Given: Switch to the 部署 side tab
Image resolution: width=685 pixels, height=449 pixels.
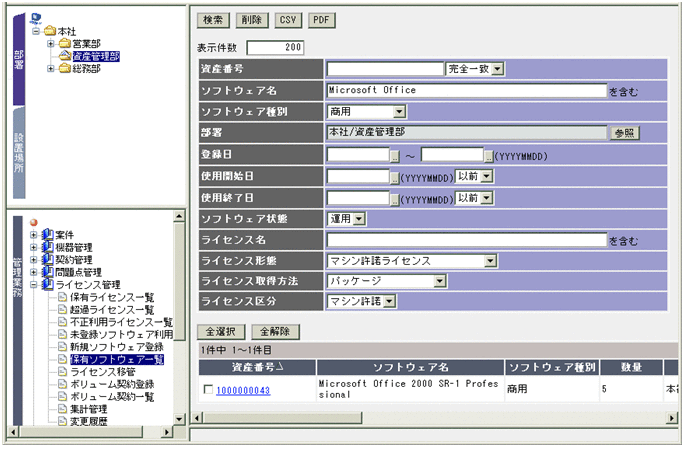Looking at the screenshot, I should (x=19, y=59).
